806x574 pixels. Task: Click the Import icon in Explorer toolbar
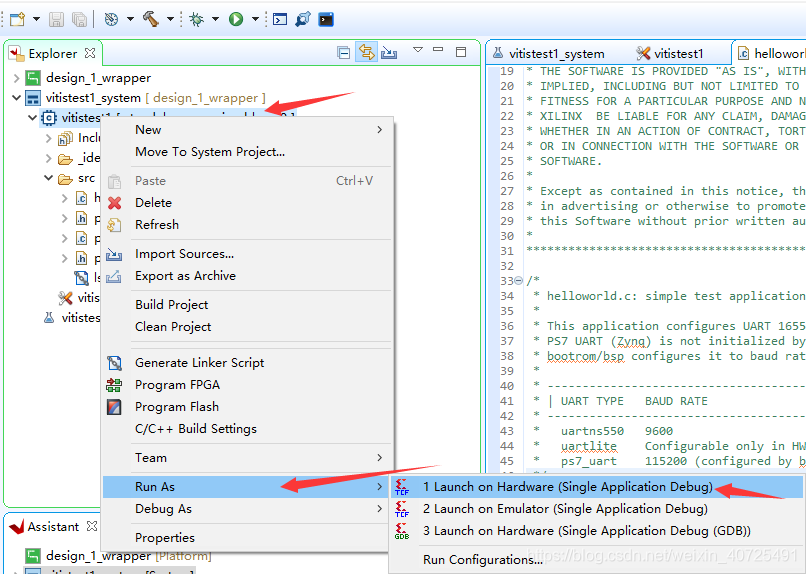click(389, 52)
